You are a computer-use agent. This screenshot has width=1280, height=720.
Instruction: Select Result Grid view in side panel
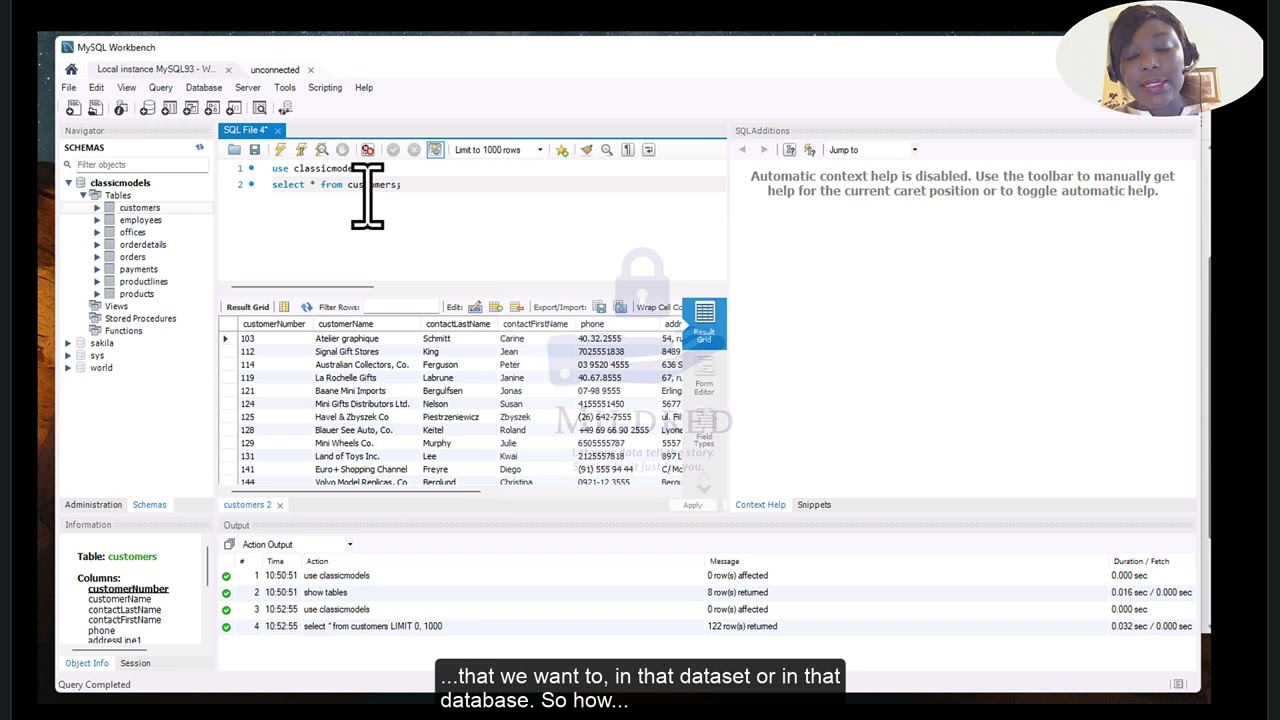tap(704, 323)
